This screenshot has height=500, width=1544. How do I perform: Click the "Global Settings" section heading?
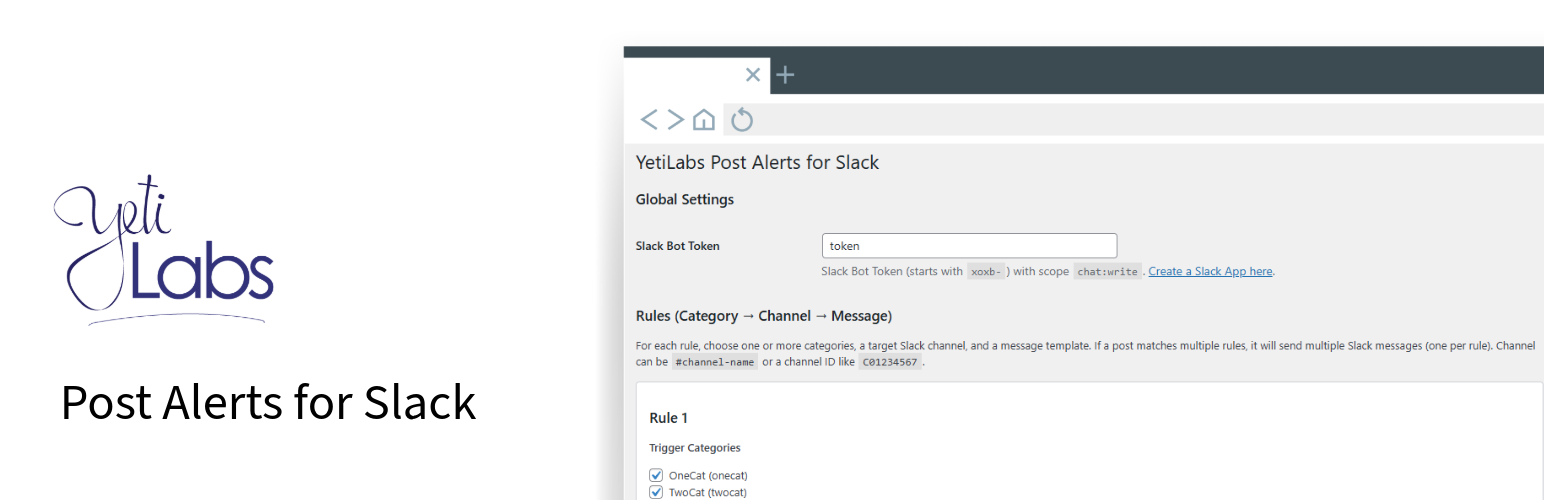(x=684, y=200)
